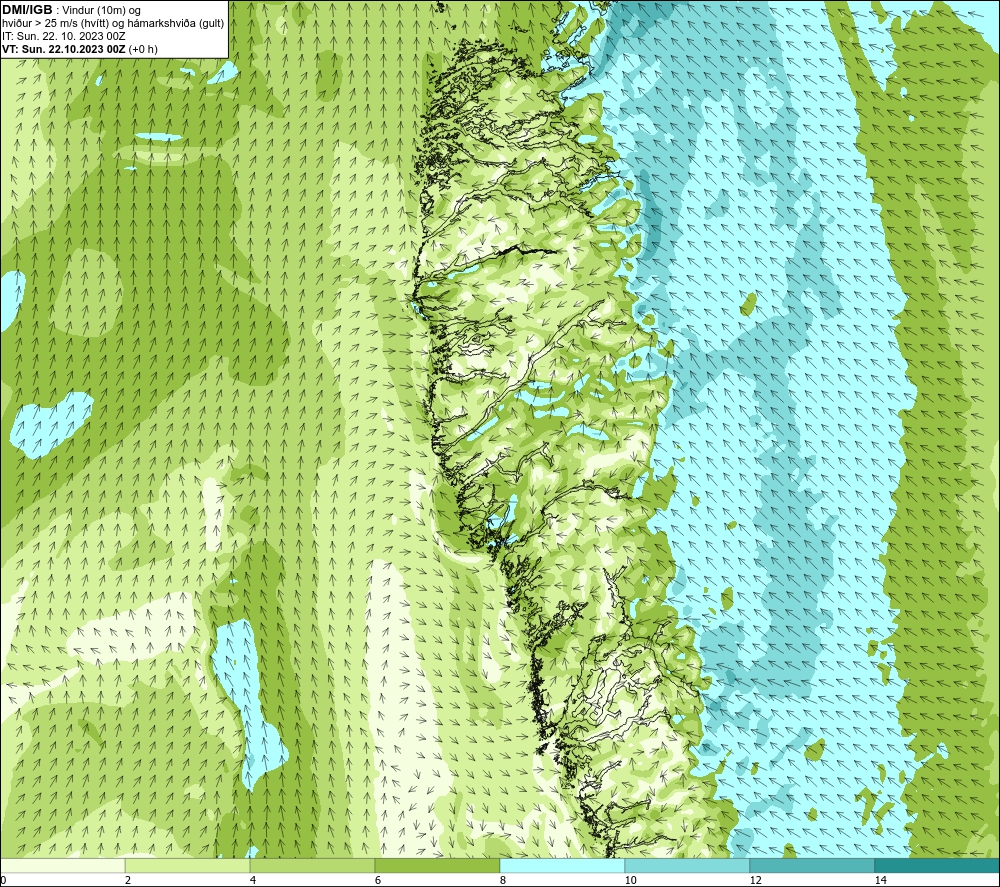Viewport: 1000px width, 887px height.
Task: Click the 'IT: Sun. 22. 10. 2023 00Z' line
Action: [x=63, y=36]
